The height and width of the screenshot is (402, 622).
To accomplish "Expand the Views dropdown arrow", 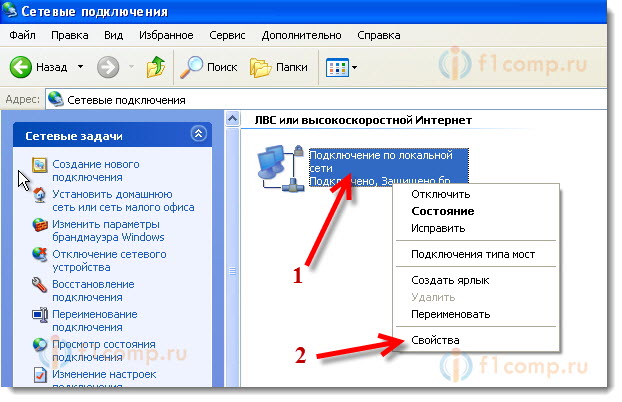I will click(354, 68).
